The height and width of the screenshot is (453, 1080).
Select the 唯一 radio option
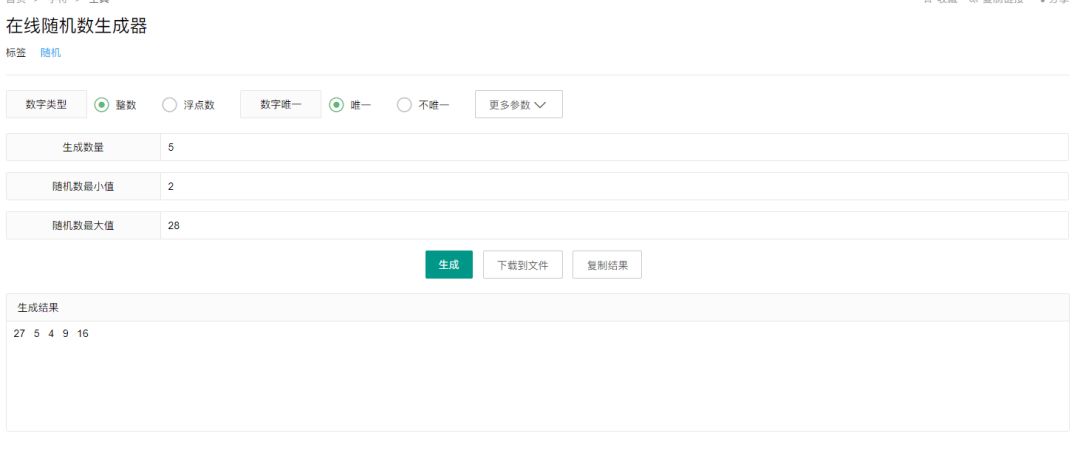(336, 105)
